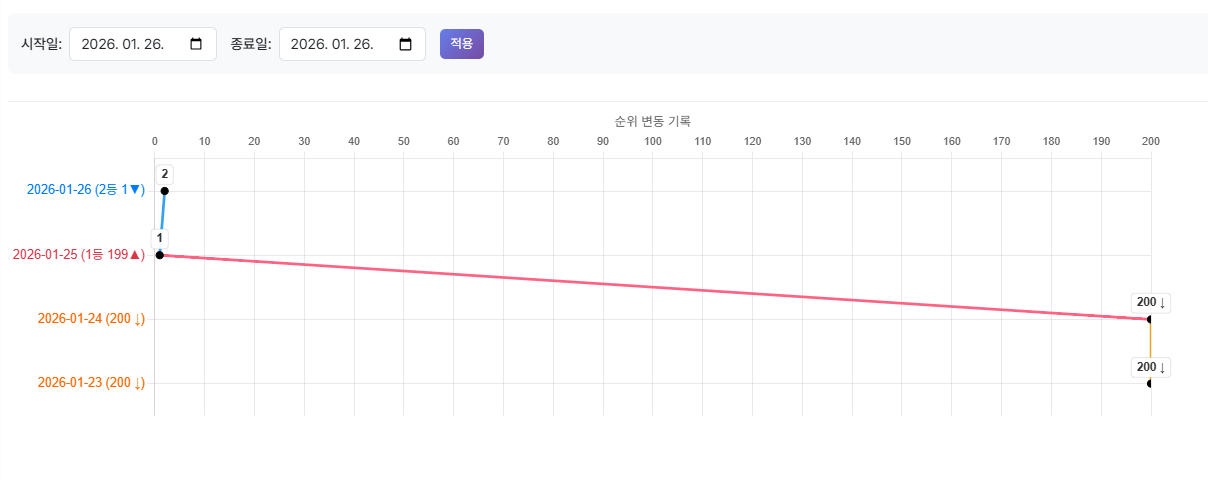Image resolution: width=1208 pixels, height=480 pixels.
Task: Click the 순위 변동 기록 chart title
Action: 652,121
